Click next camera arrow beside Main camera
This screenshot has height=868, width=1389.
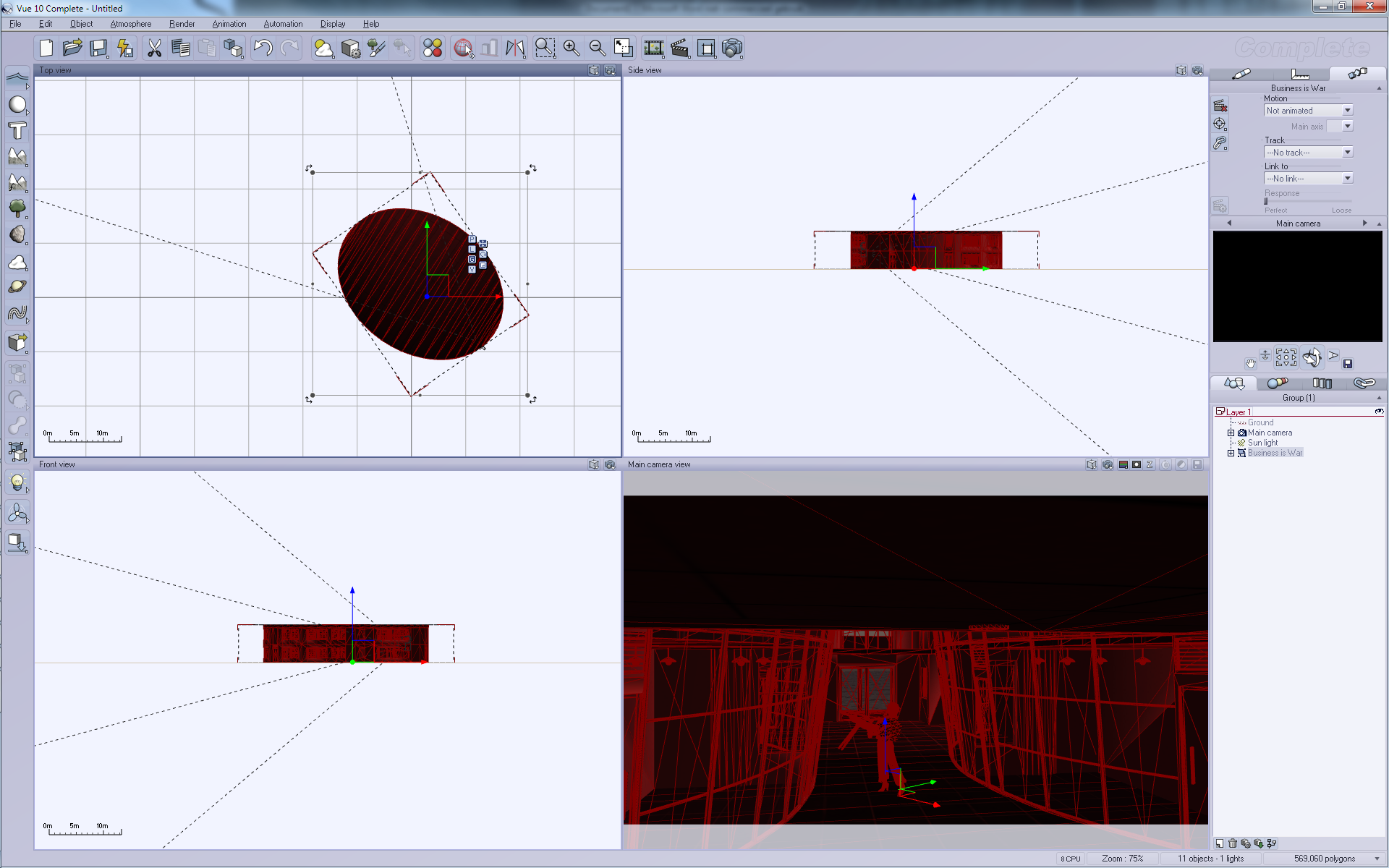pyautogui.click(x=1364, y=224)
